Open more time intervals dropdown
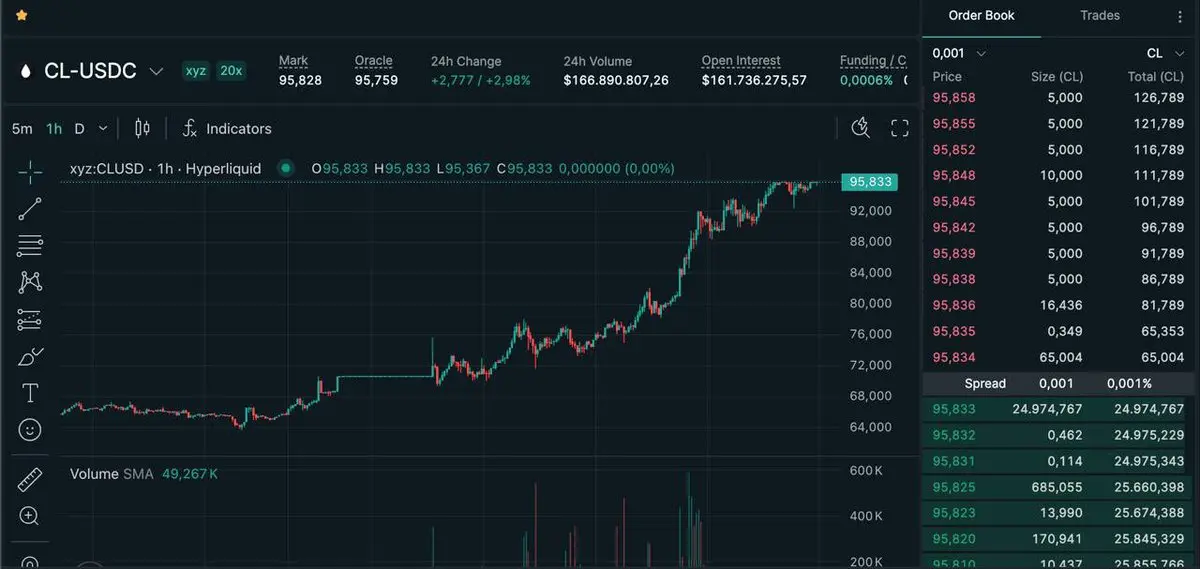The height and width of the screenshot is (569, 1200). pos(103,128)
